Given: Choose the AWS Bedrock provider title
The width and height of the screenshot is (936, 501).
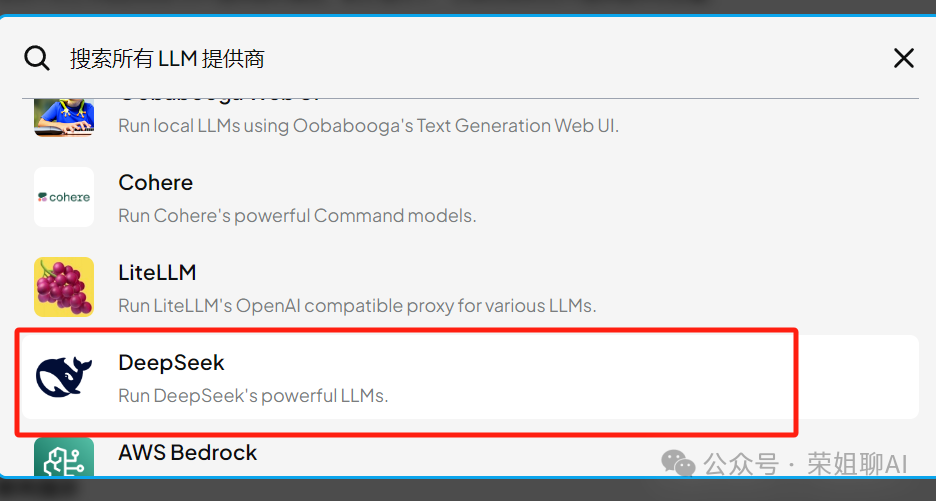Looking at the screenshot, I should coord(187,453).
